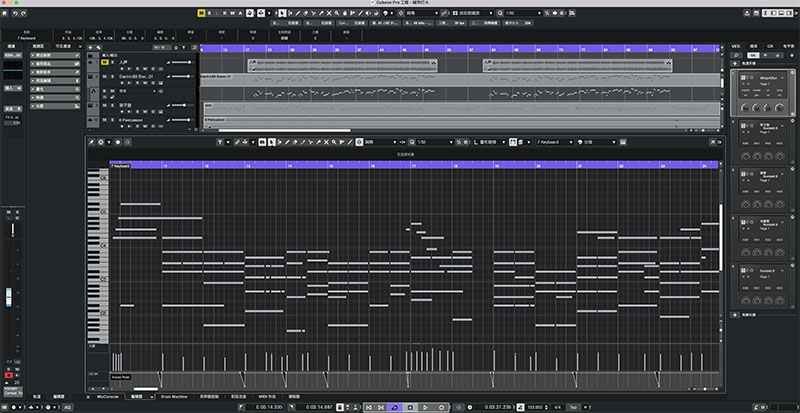The image size is (800, 413).
Task: Click the add 机架乐器 plus button
Action: point(735,315)
